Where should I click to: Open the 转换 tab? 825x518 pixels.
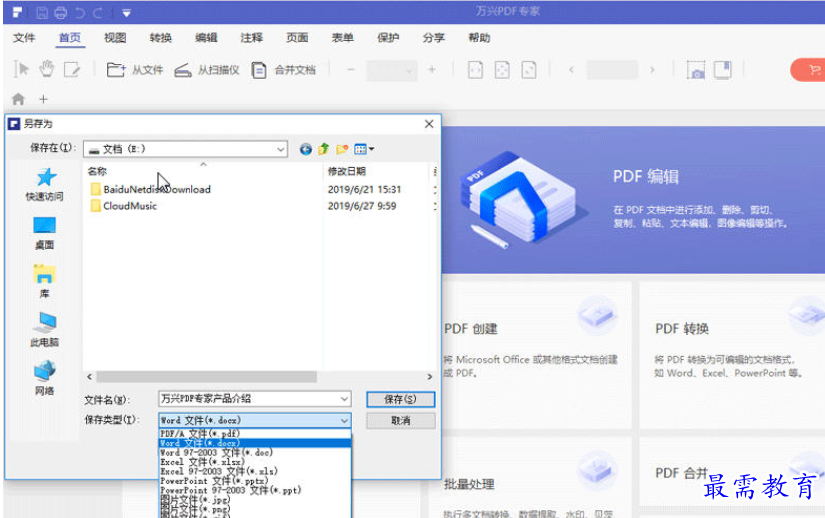point(160,38)
